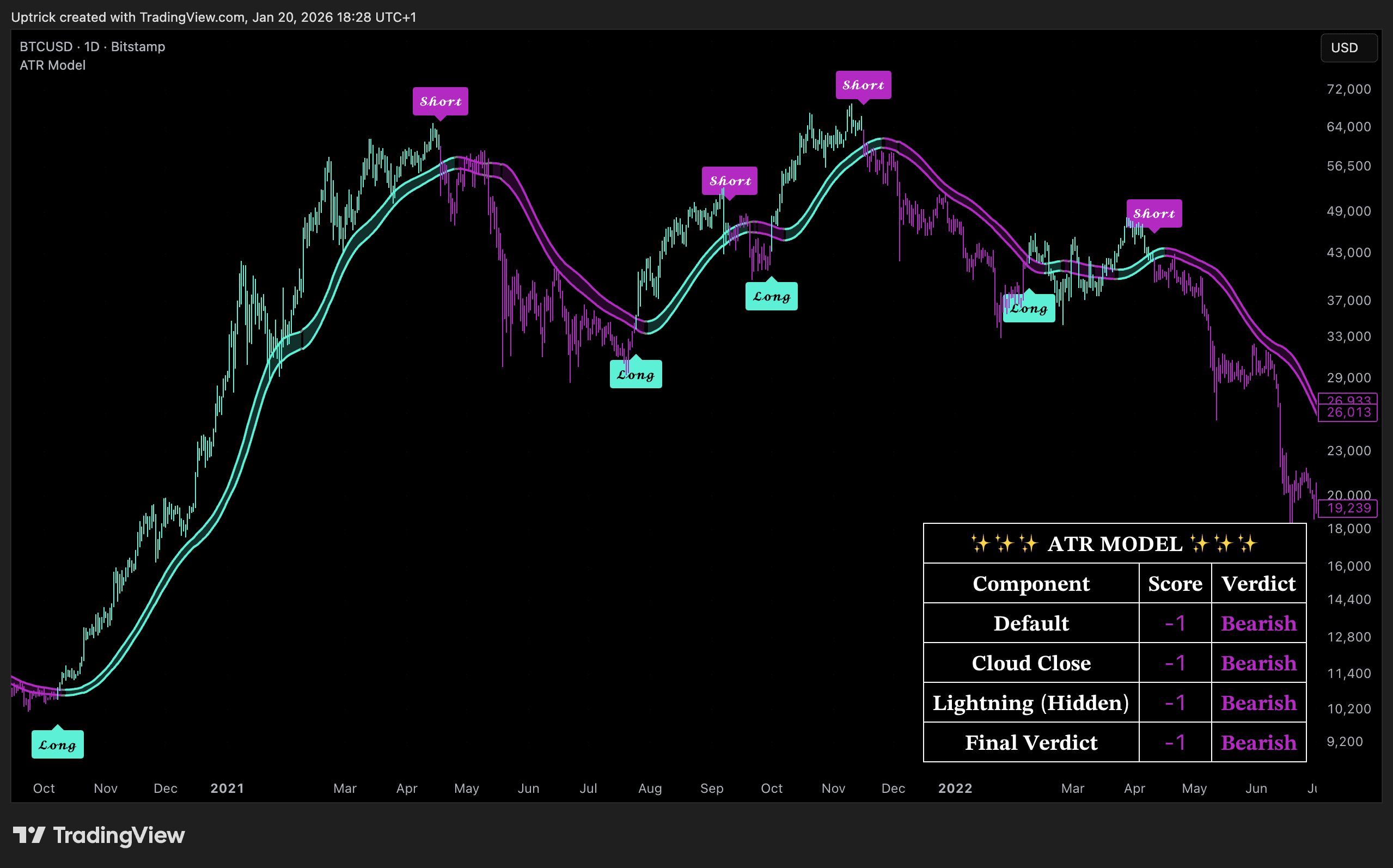Click the 19,239 price label on the axis
This screenshot has height=868, width=1393.
[x=1348, y=508]
